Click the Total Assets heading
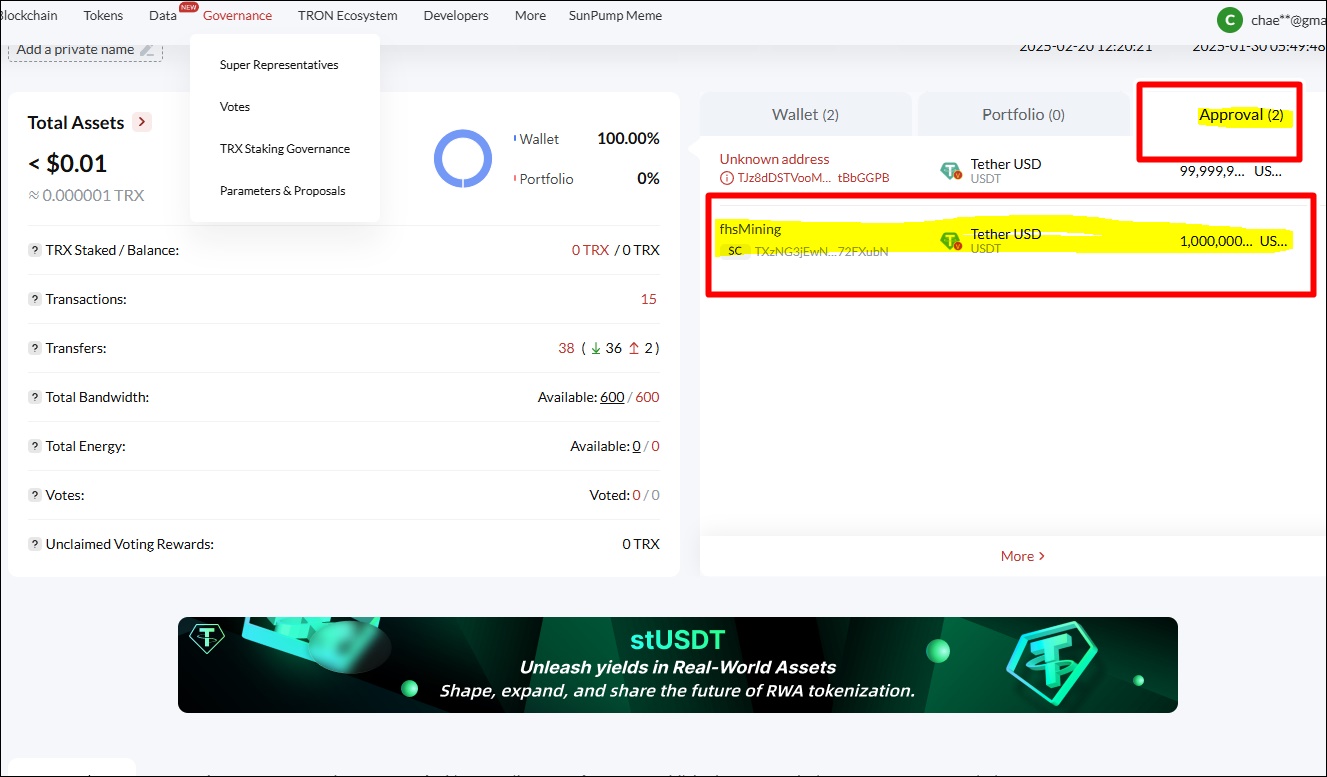The height and width of the screenshot is (777, 1327). pyautogui.click(x=76, y=122)
